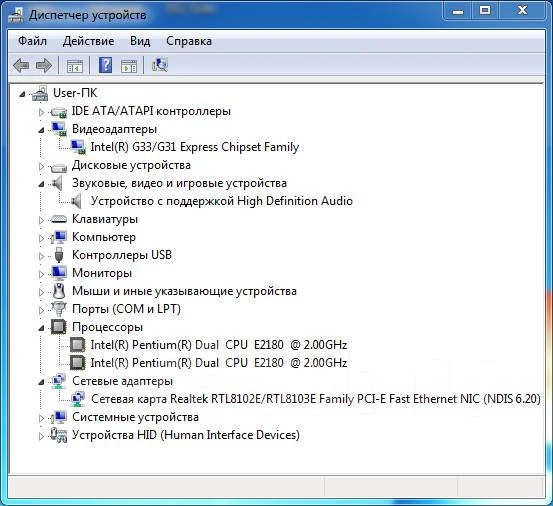Screen dimensions: 553x506
Task: Expand IDE ATA/ATAPI контроллеры category
Action: click(41, 112)
